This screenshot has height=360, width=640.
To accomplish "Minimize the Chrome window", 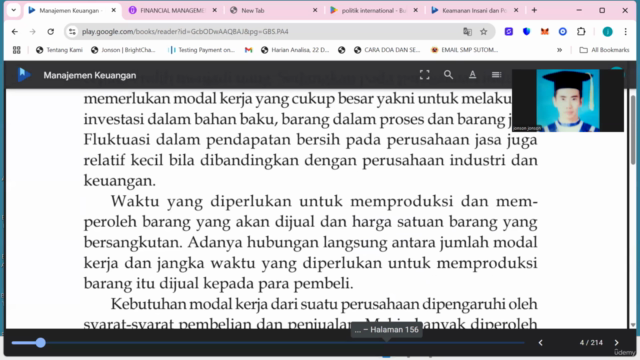I will coord(579,10).
